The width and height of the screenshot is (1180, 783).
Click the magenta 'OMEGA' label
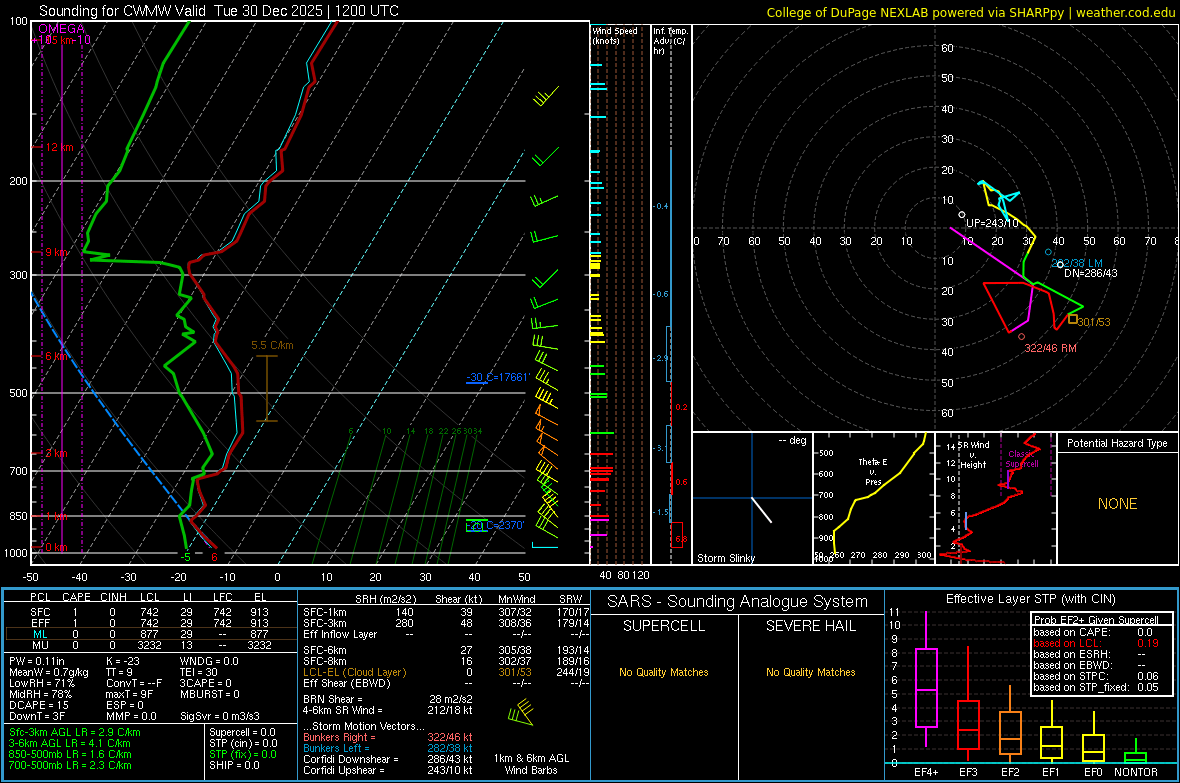[x=61, y=29]
